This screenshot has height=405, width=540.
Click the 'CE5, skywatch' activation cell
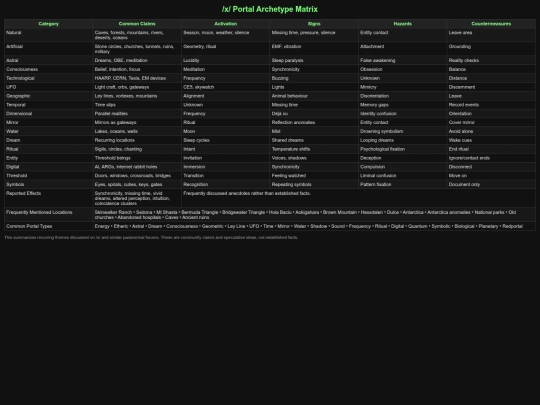pos(226,87)
